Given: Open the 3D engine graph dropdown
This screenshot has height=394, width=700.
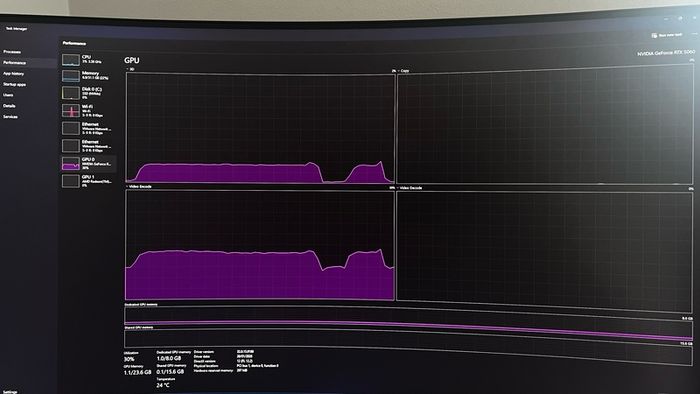Looking at the screenshot, I should pyautogui.click(x=130, y=70).
